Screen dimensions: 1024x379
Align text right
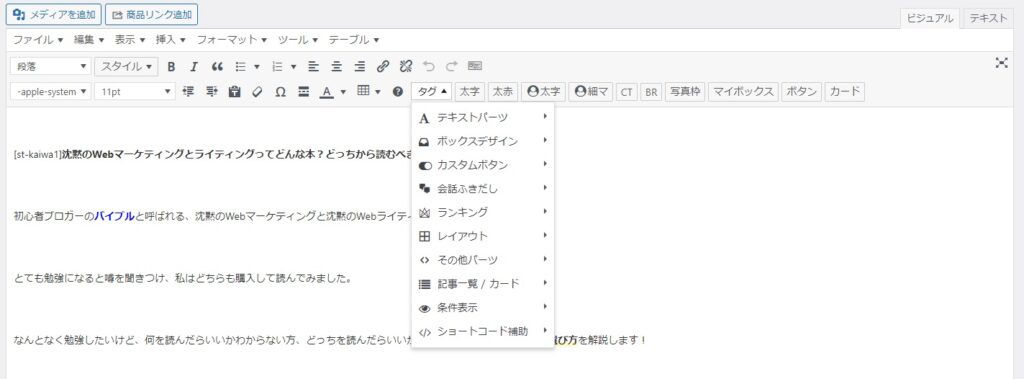pyautogui.click(x=359, y=67)
